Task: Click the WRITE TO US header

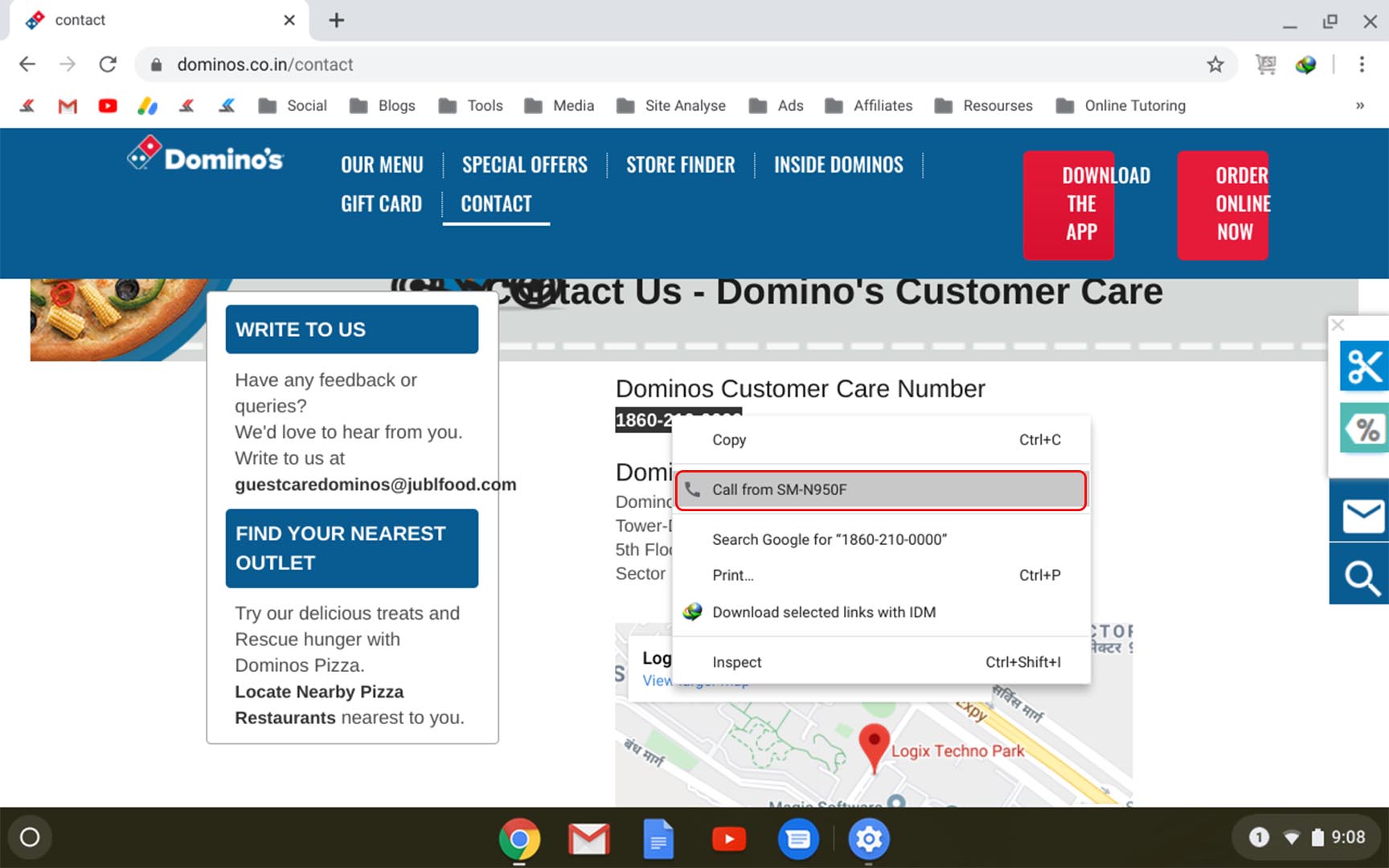Action: (x=352, y=330)
